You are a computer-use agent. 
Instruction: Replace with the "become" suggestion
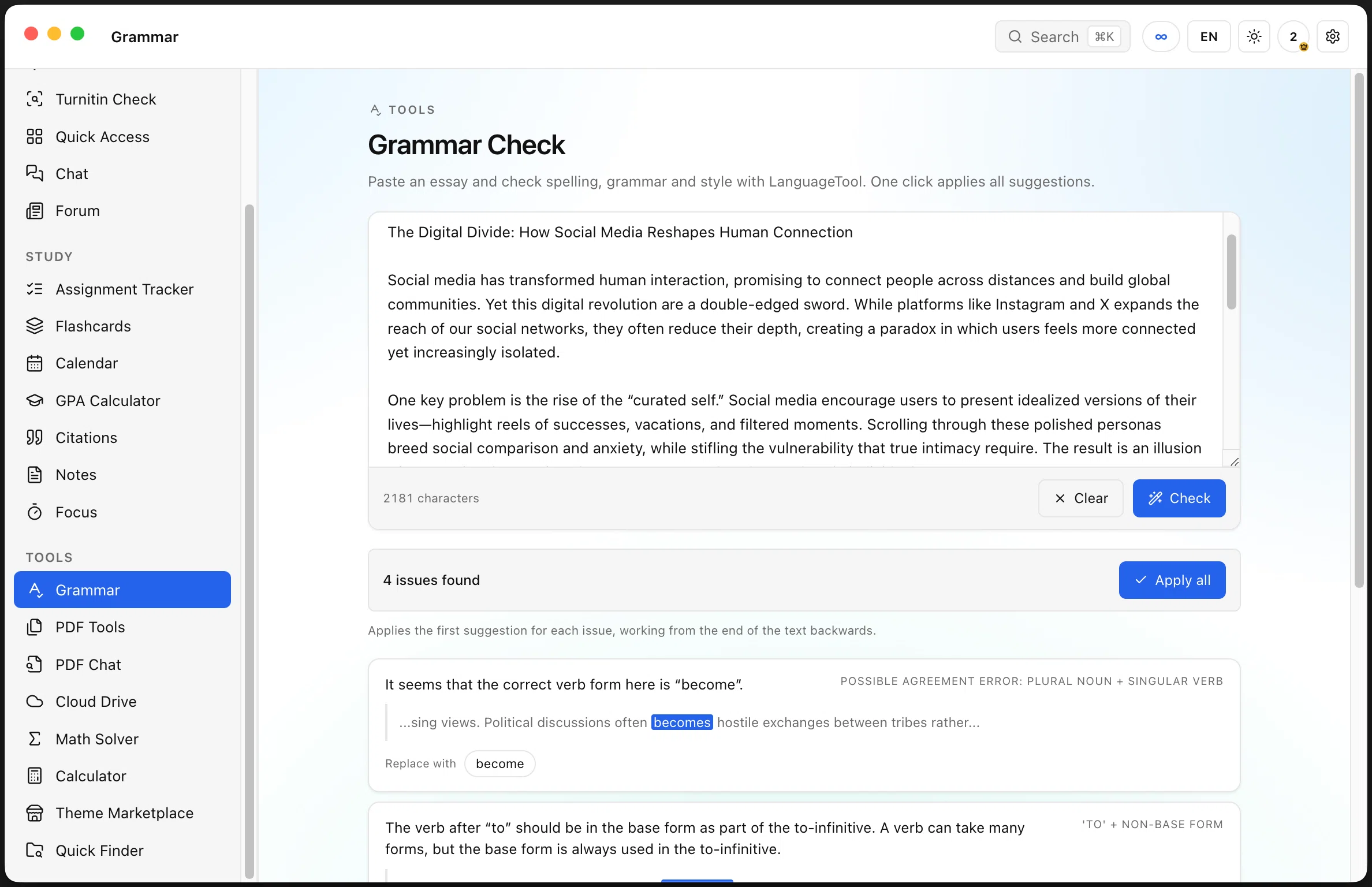[500, 763]
